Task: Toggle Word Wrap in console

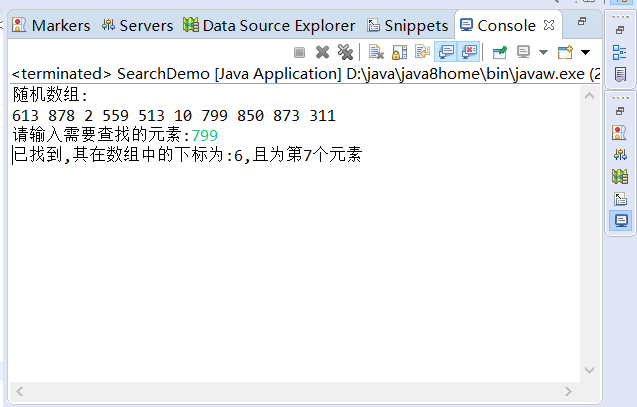Action: tap(422, 52)
